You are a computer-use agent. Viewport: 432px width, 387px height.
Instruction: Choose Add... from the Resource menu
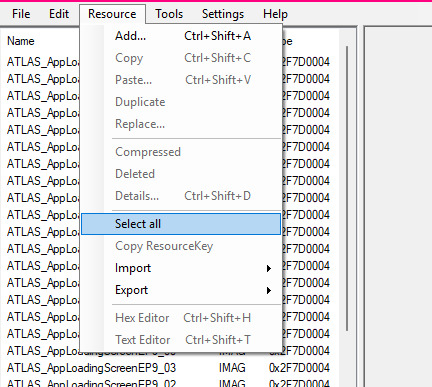[x=181, y=36]
